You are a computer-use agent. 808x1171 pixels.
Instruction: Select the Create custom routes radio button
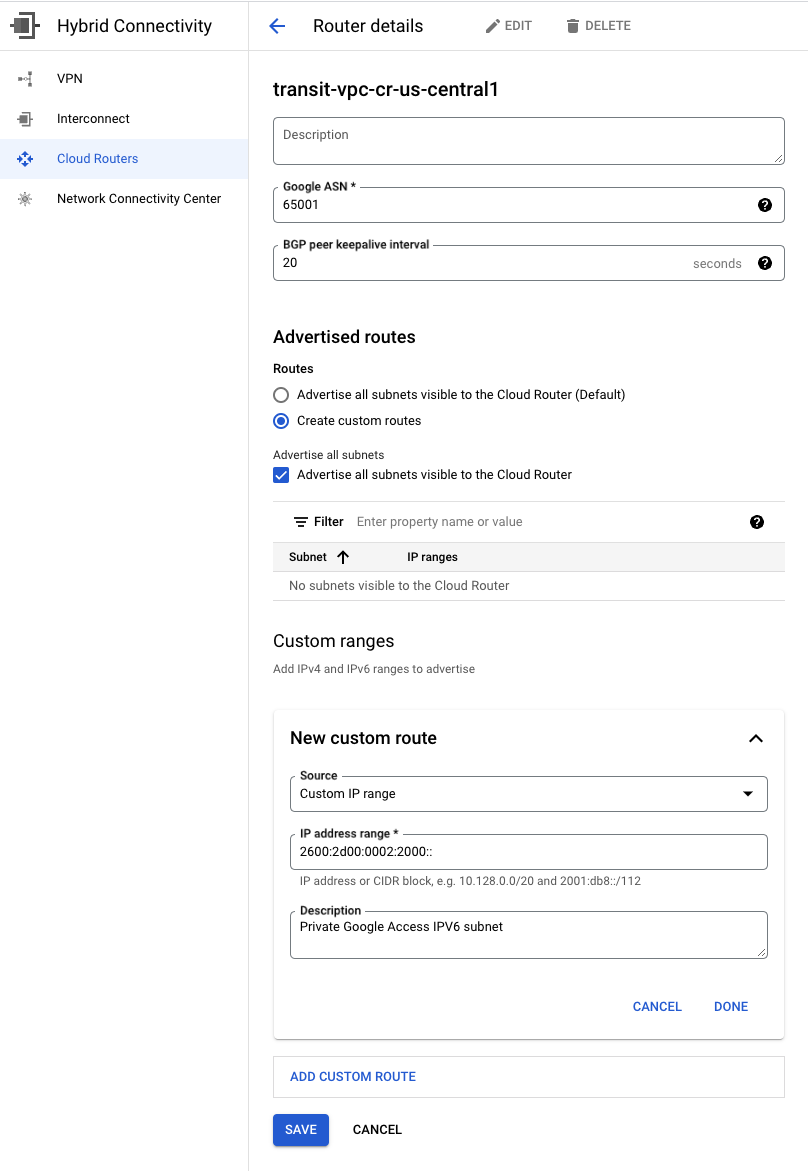tap(281, 421)
